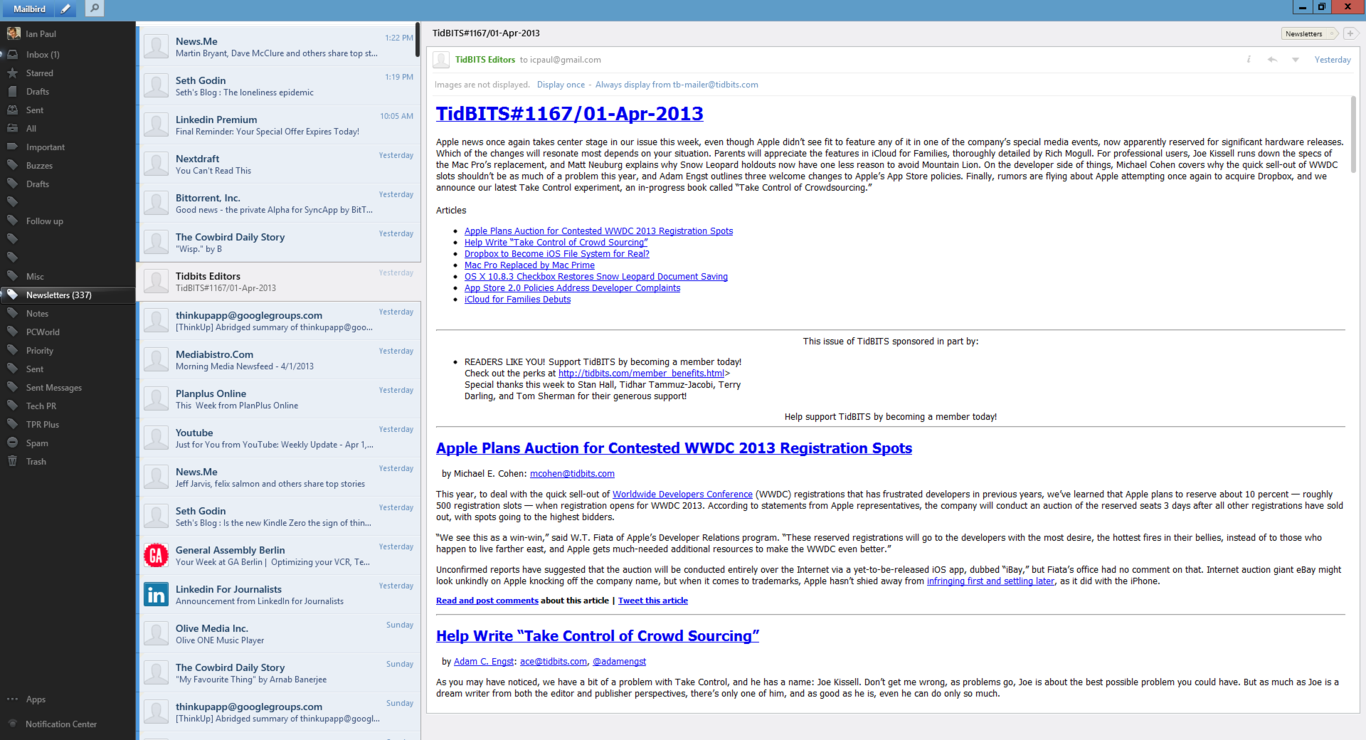The width and height of the screenshot is (1366, 740).
Task: Click the info 'i' icon in the message header
Action: [1249, 60]
